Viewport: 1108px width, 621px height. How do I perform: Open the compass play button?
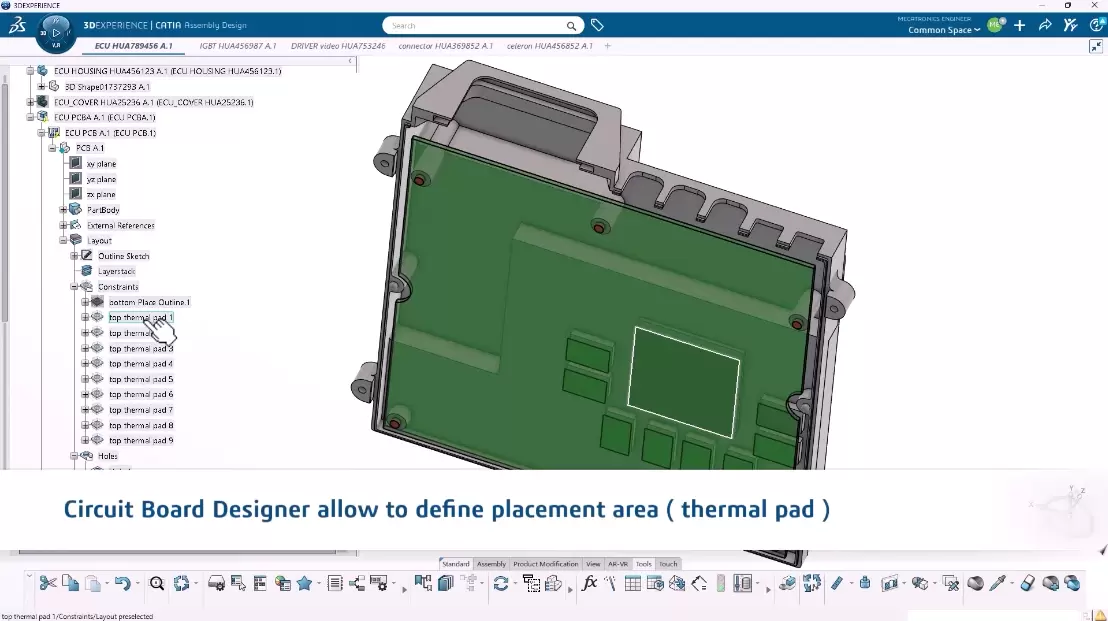(56, 32)
